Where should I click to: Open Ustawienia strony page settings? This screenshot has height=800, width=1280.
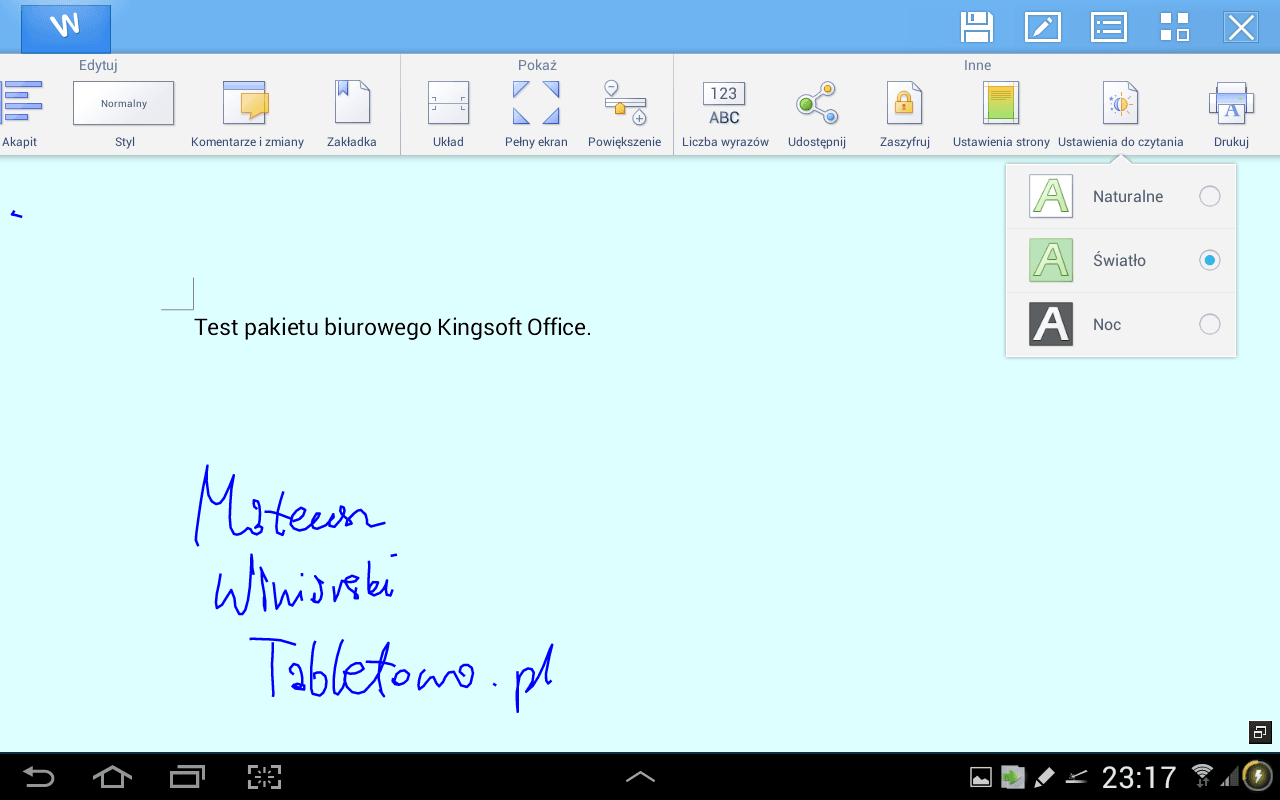click(1001, 114)
